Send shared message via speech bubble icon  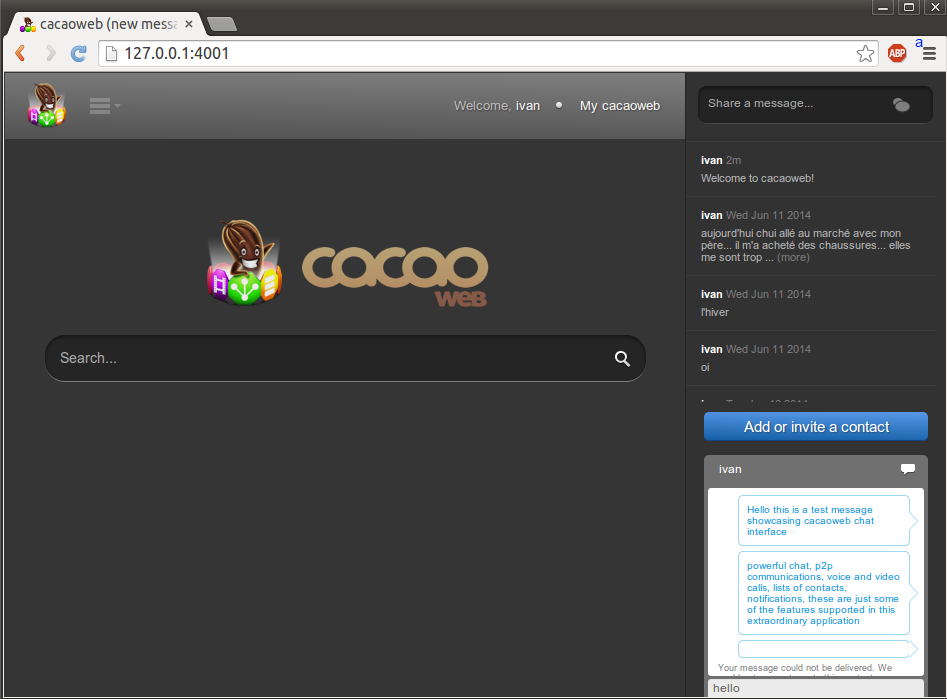901,105
